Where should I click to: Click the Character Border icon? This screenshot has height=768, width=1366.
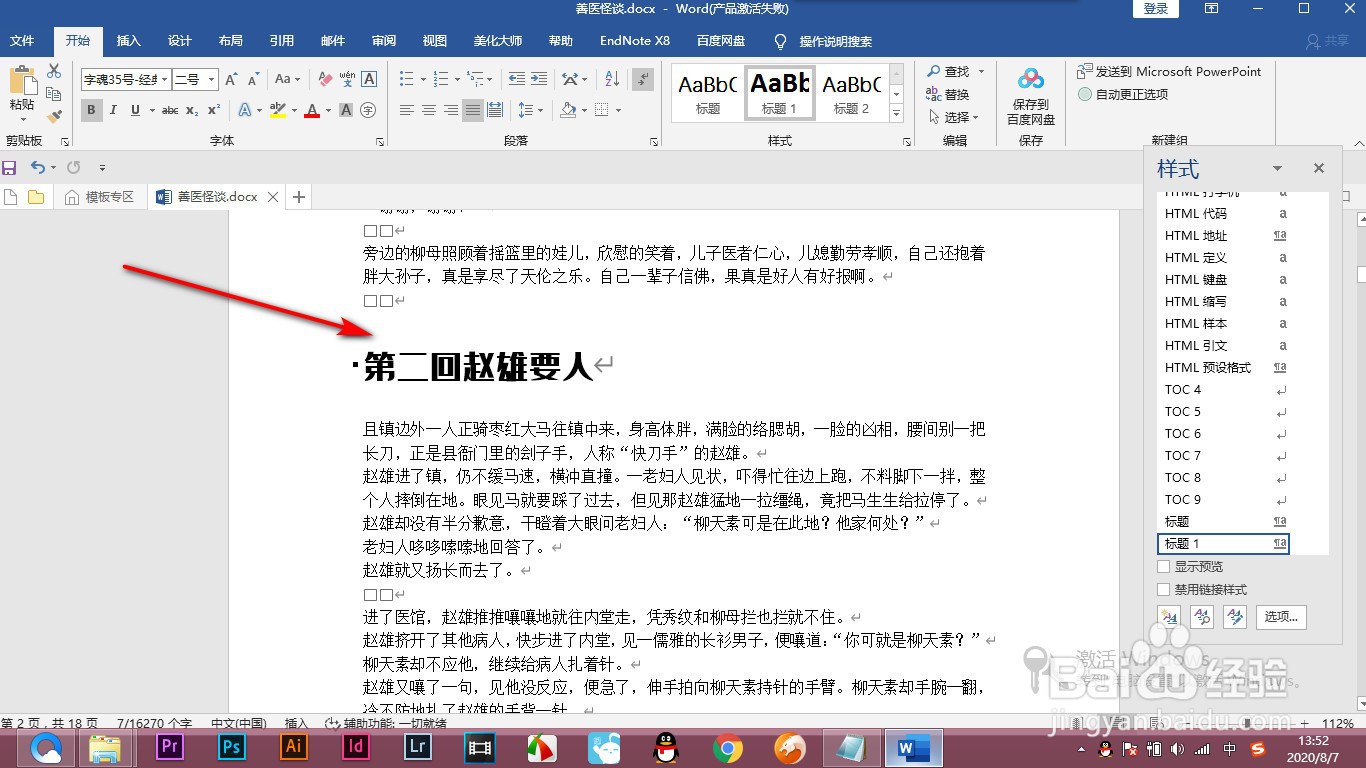point(369,79)
